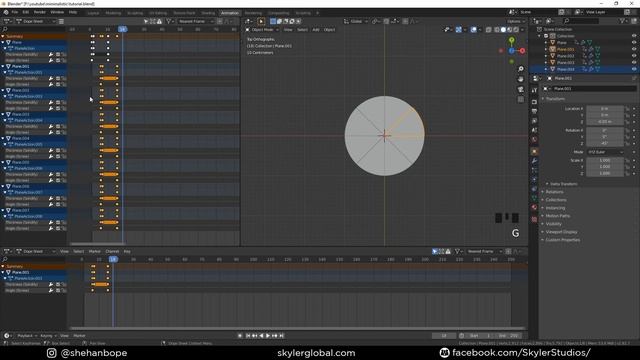
Task: Select the tweak tool in viewport header
Action: (261, 21)
